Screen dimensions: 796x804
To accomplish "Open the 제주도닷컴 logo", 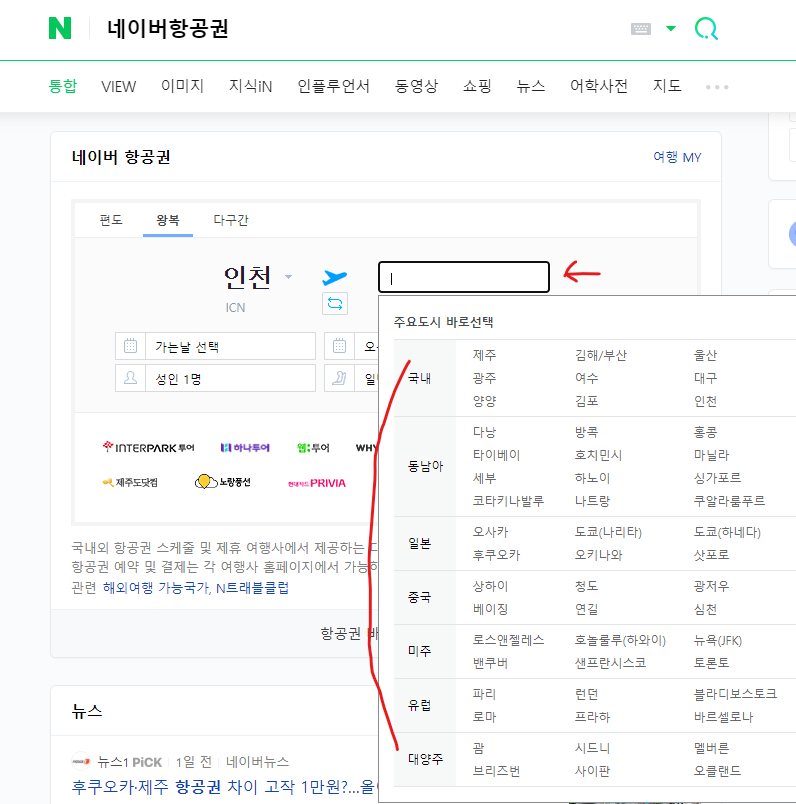I will click(x=130, y=483).
